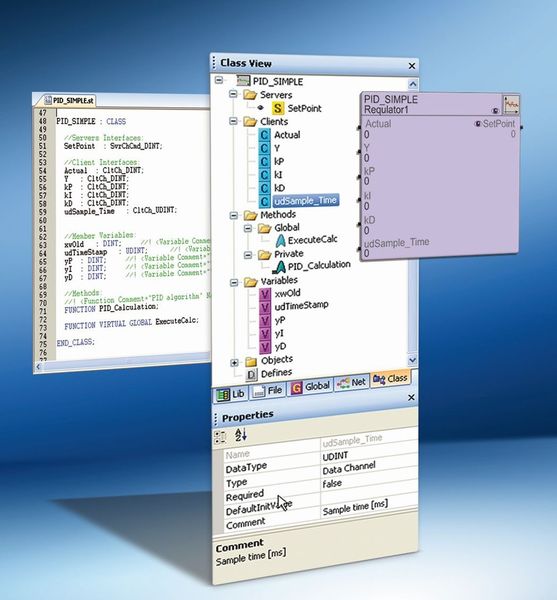The height and width of the screenshot is (600, 557).
Task: Click the Variables folder icon
Action: tap(251, 282)
